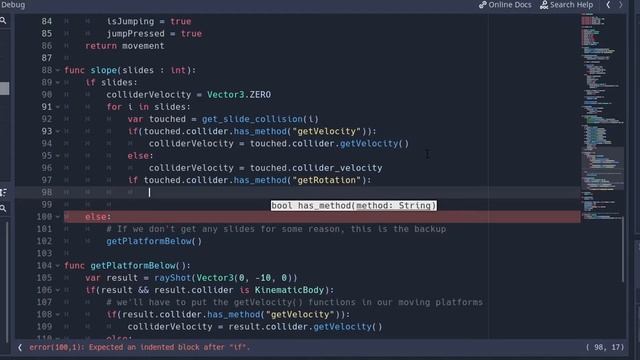Click the vertical scrollbar of the editor
Image resolution: width=640 pixels, height=360 pixels.
tap(623, 249)
